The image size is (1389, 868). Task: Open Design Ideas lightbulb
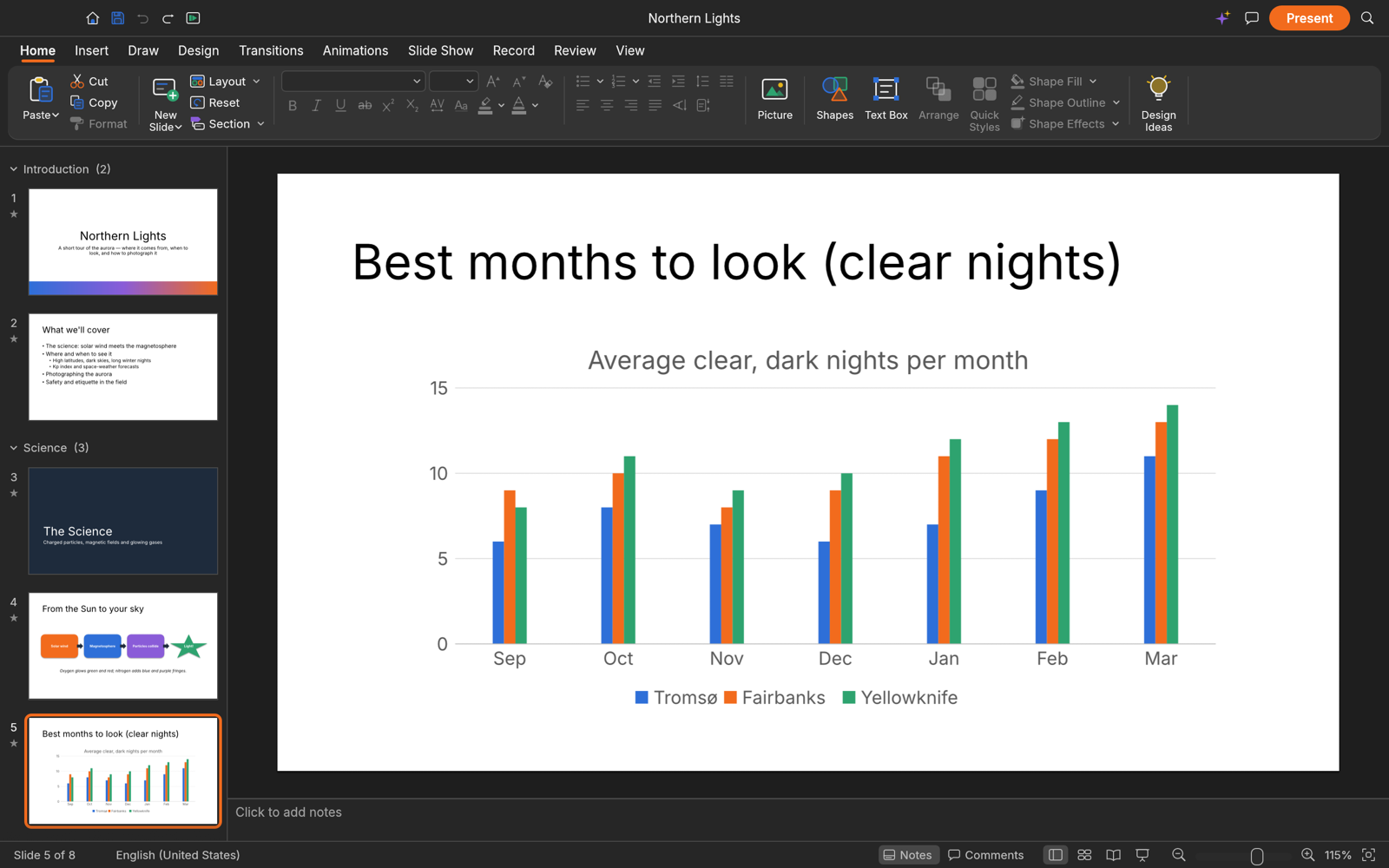[x=1158, y=103]
